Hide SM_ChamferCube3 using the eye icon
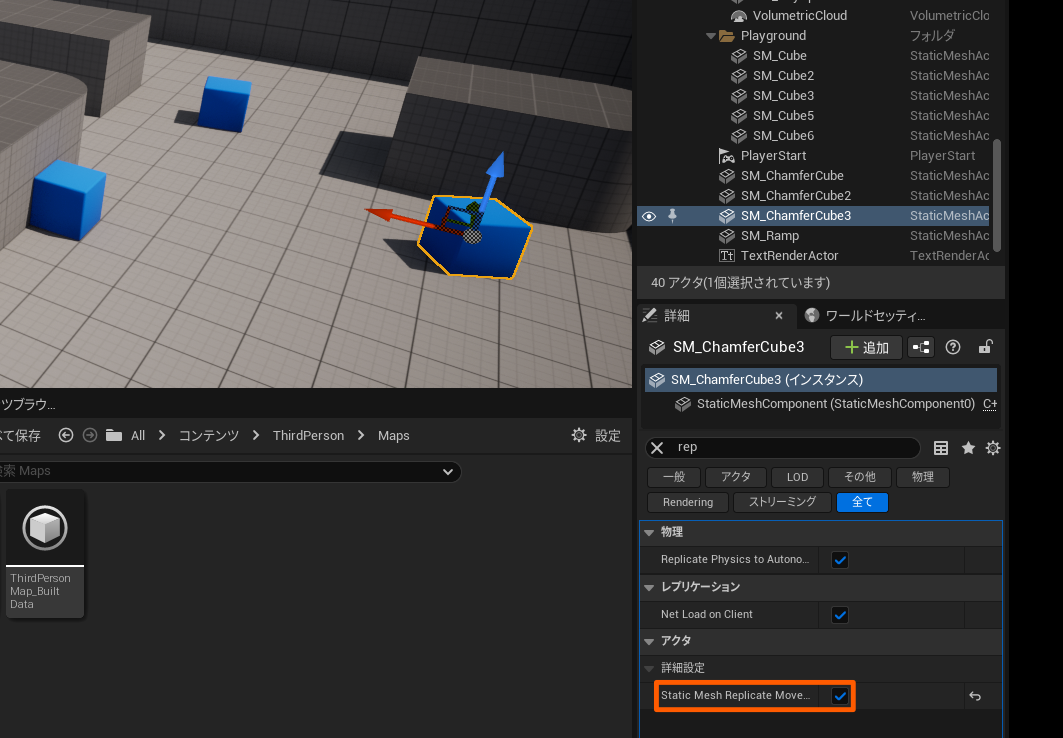The height and width of the screenshot is (738, 1063). point(649,215)
